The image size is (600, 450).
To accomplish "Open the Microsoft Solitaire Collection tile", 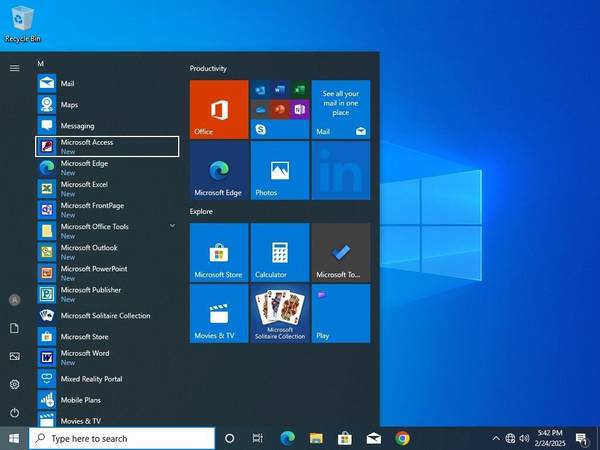I will 279,313.
